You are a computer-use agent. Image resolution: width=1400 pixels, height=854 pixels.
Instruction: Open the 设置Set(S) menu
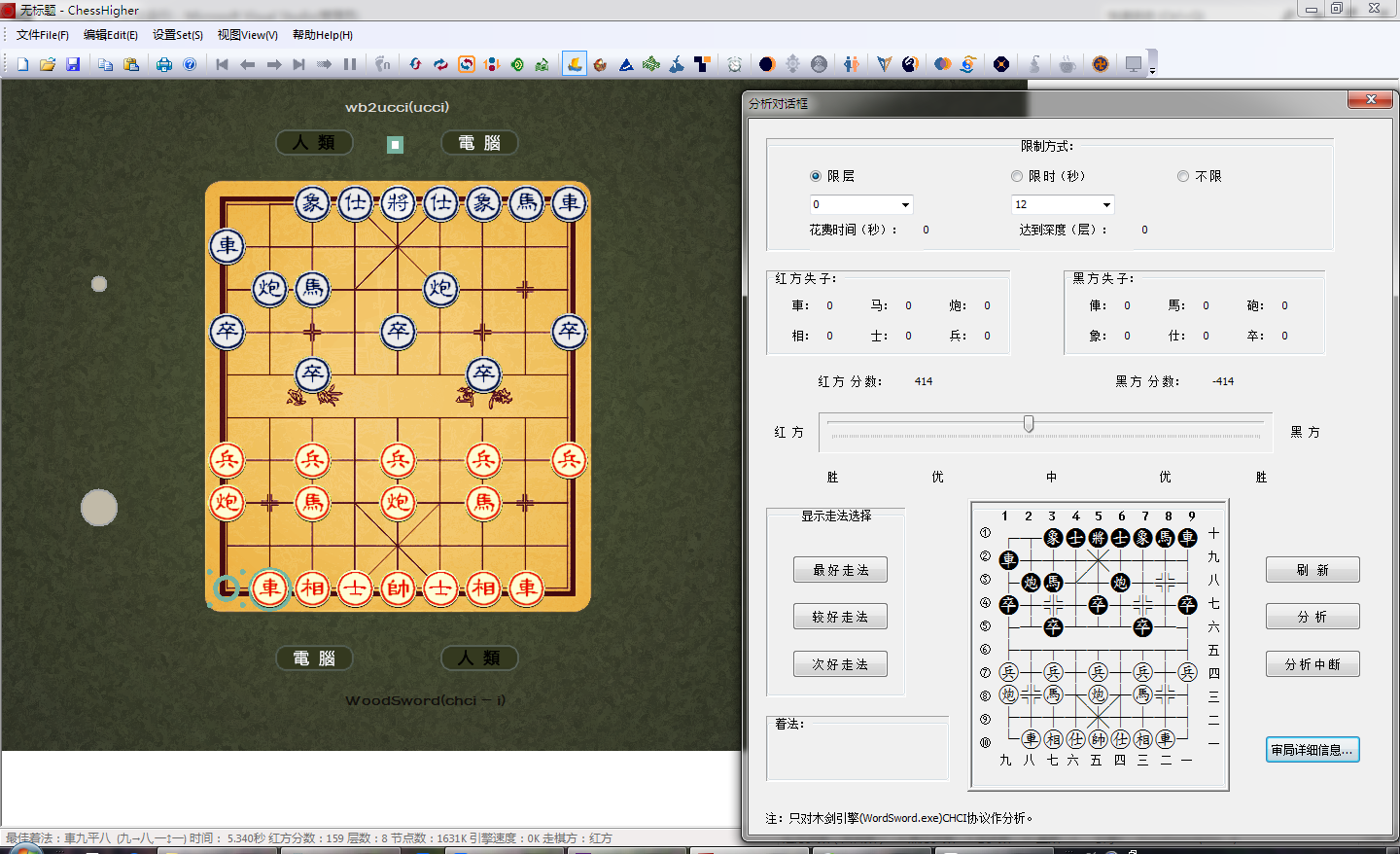tap(177, 35)
